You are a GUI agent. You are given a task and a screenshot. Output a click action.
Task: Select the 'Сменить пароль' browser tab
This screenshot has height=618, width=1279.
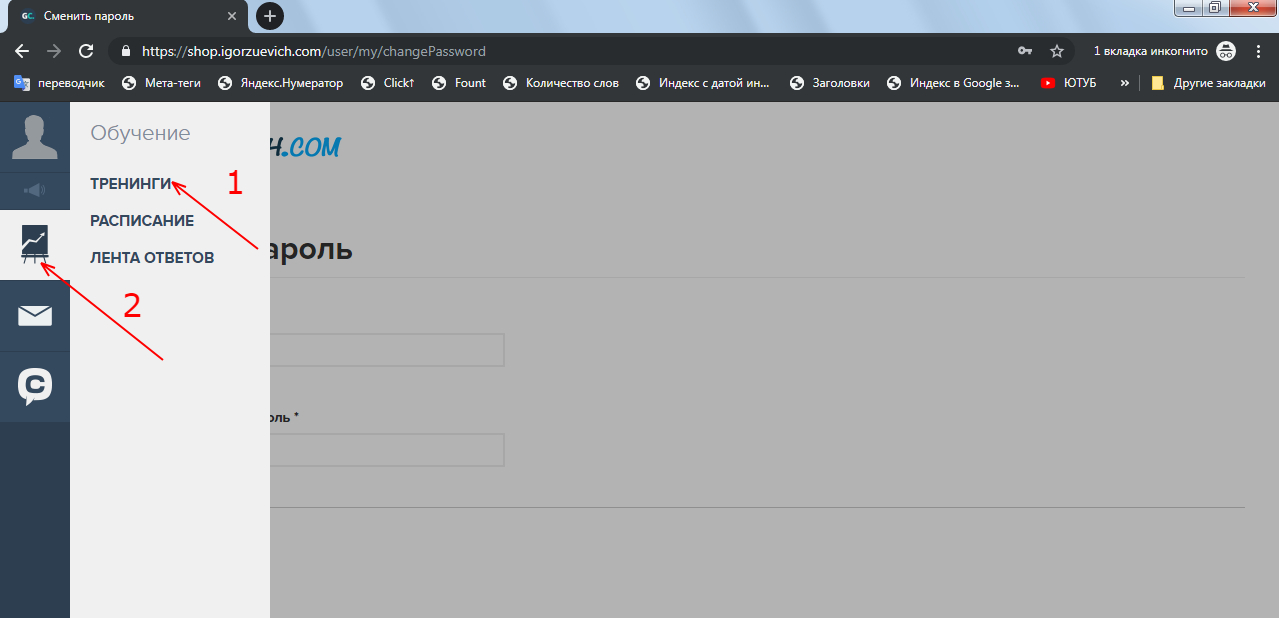tap(128, 16)
